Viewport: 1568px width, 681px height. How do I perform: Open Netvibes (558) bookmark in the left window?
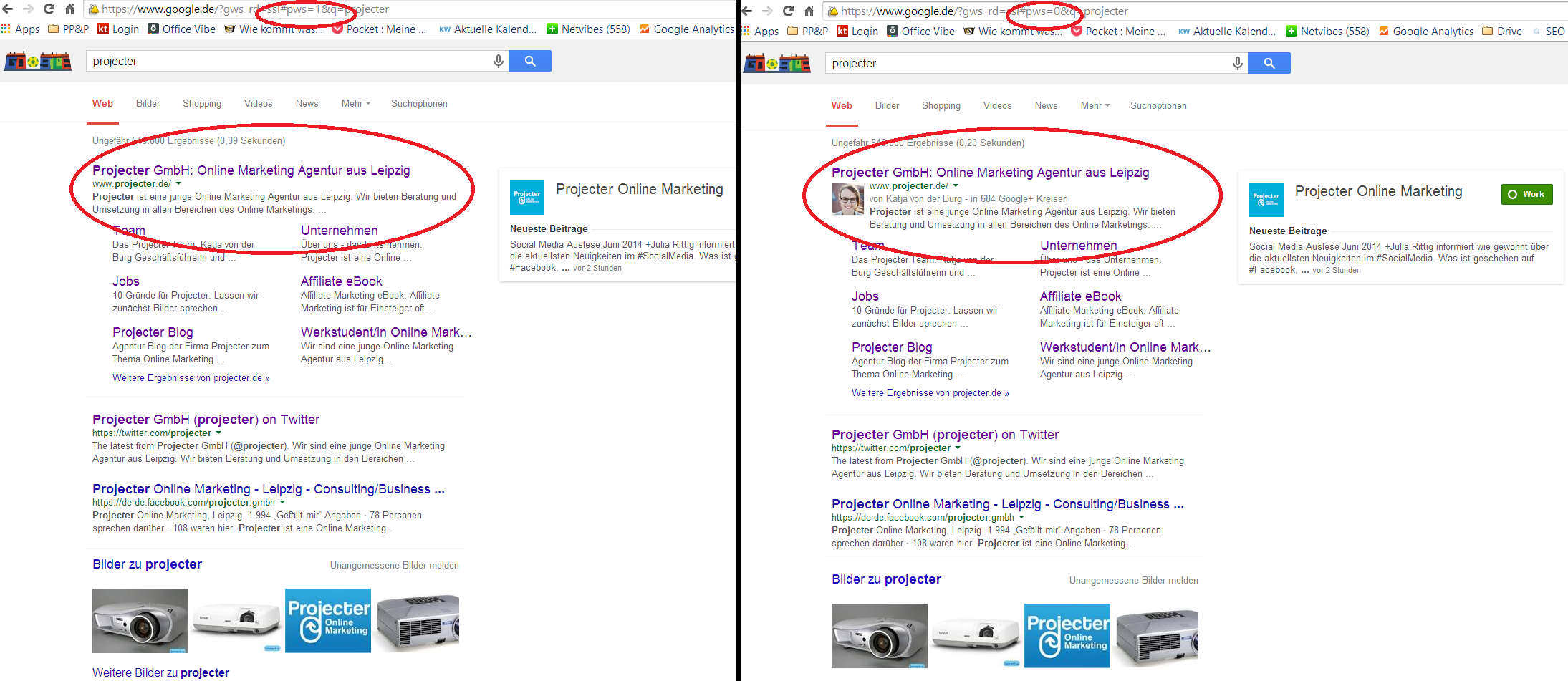click(x=588, y=29)
